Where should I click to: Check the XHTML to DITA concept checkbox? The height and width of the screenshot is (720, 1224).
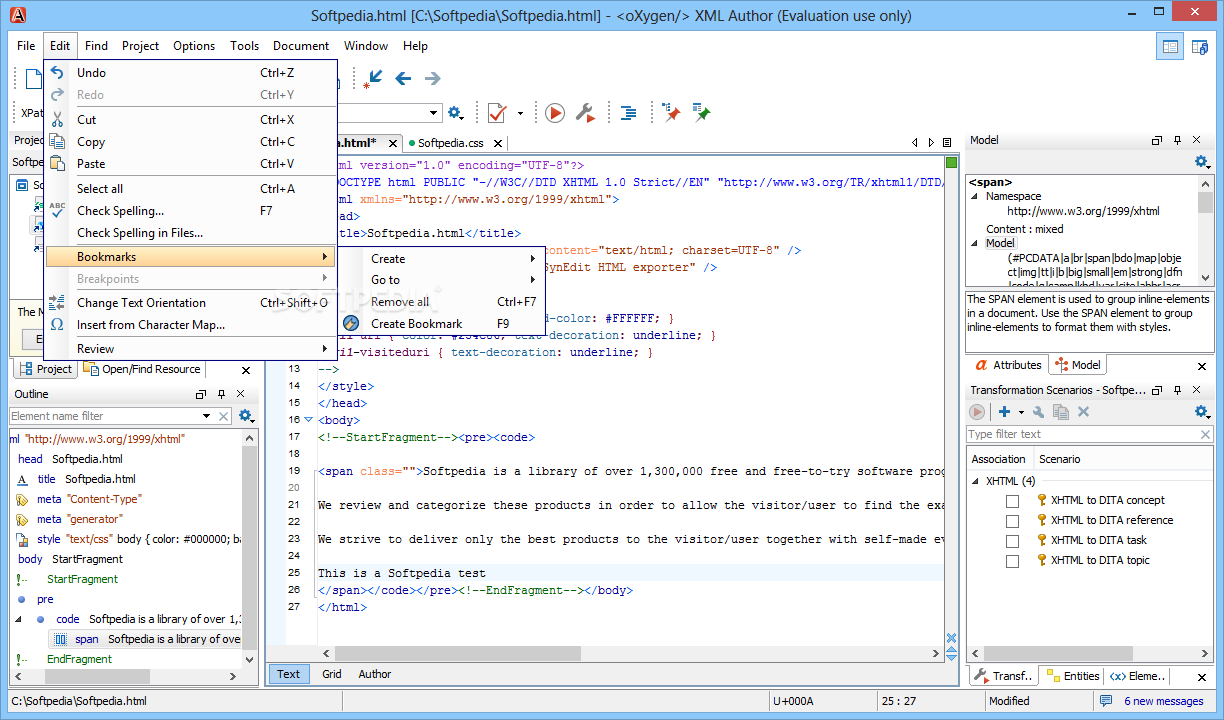[x=1012, y=501]
